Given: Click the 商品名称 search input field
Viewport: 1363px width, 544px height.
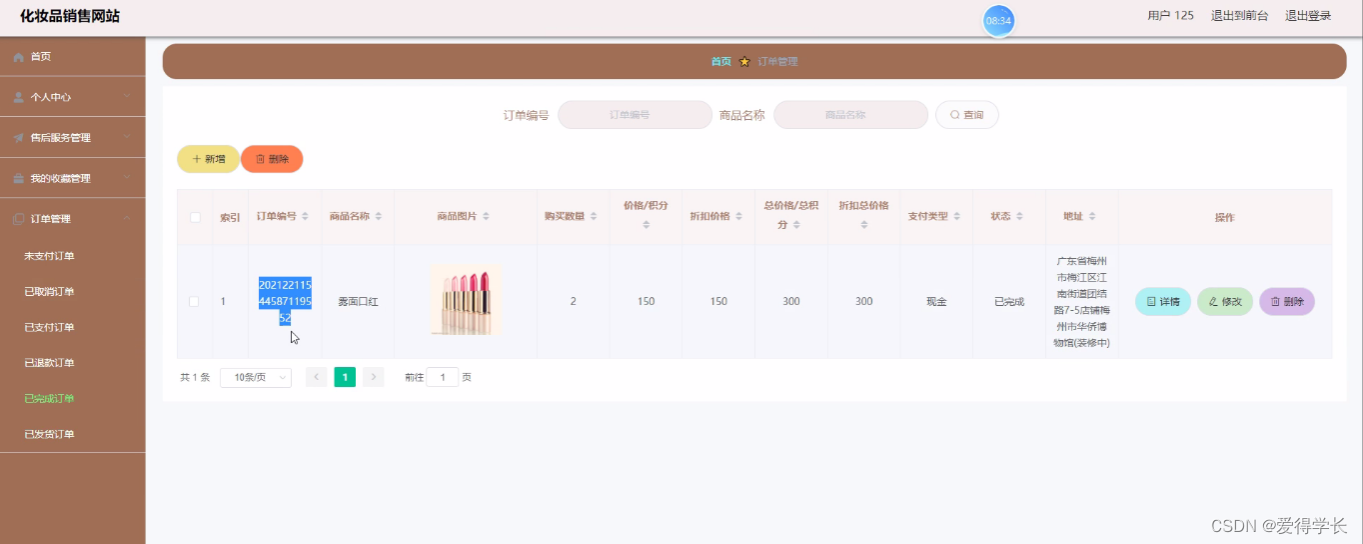Looking at the screenshot, I should [851, 115].
